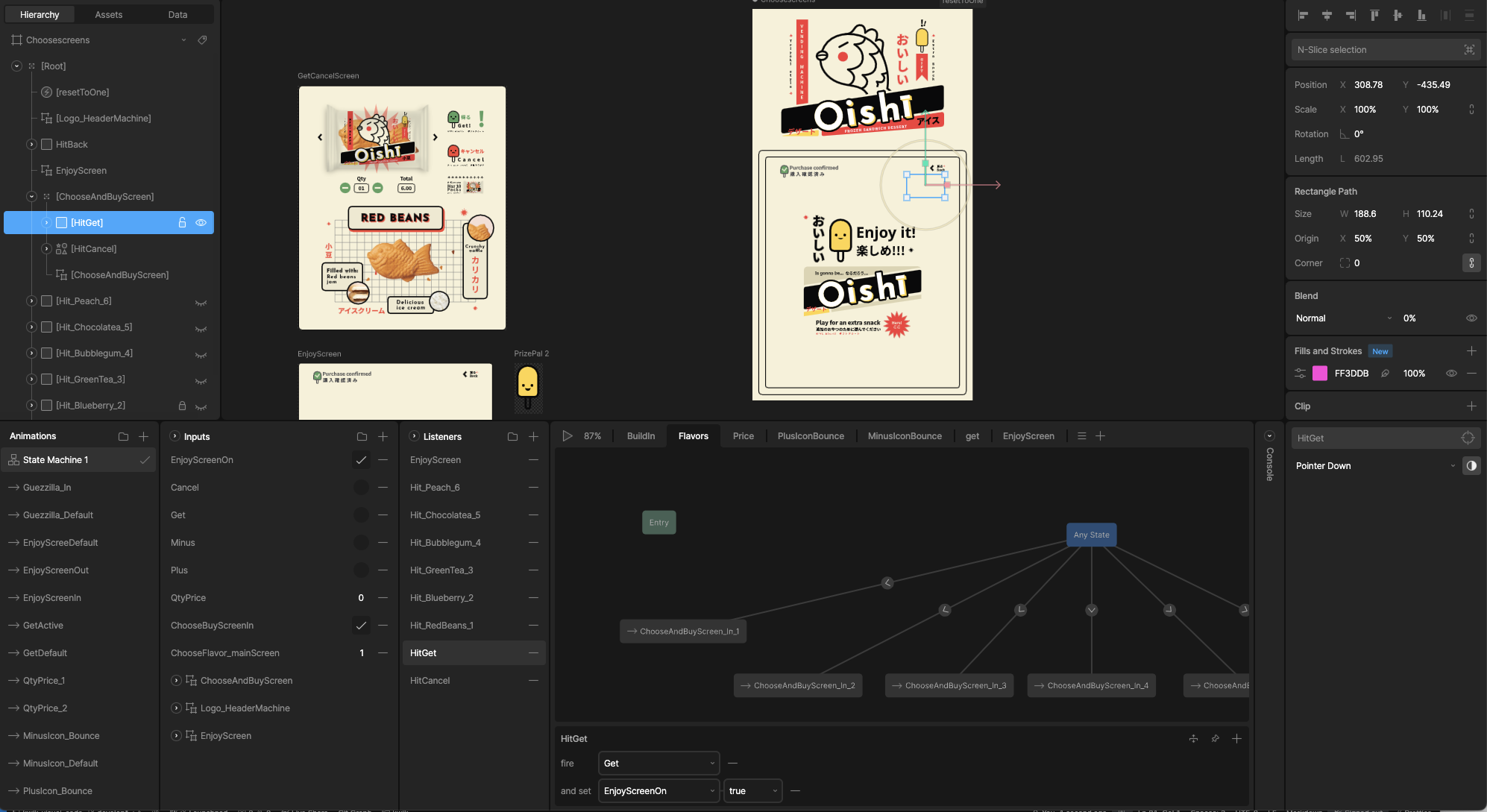Open the Blend mode Normal dropdown
1487x812 pixels.
1344,318
